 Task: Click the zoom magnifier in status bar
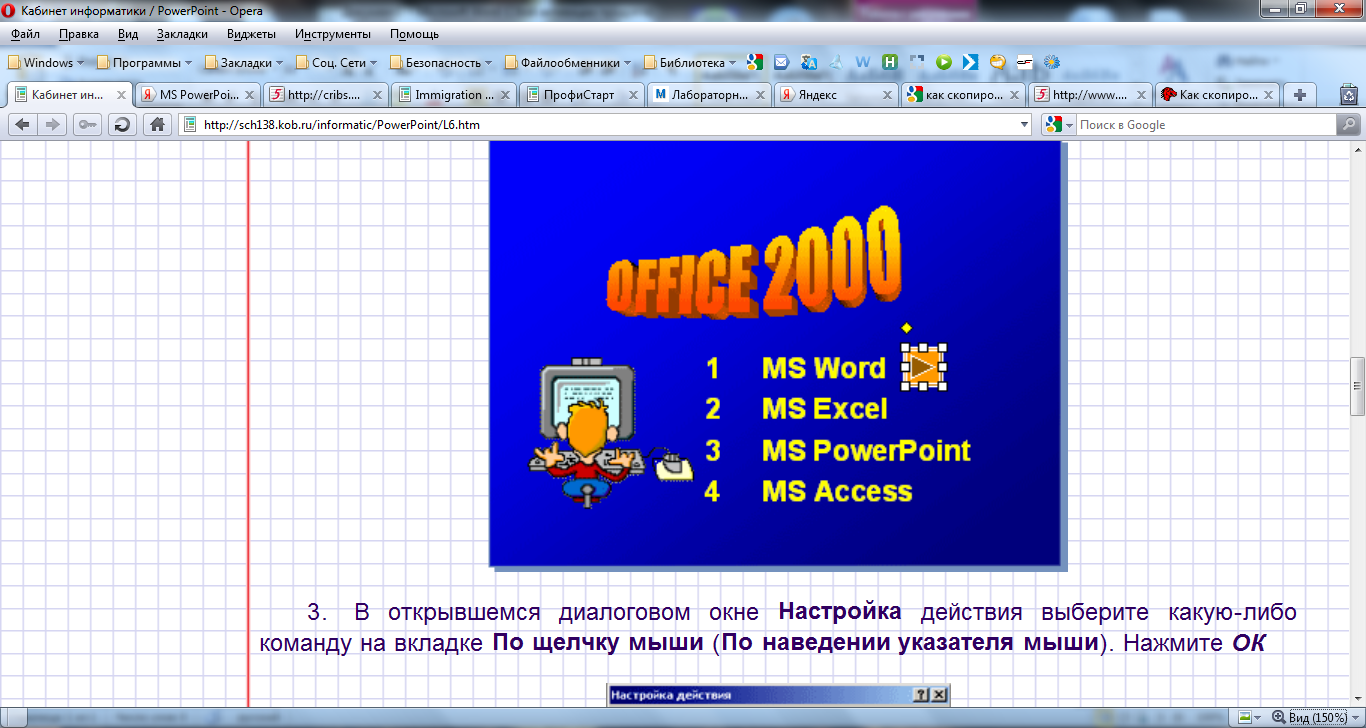(x=1278, y=718)
